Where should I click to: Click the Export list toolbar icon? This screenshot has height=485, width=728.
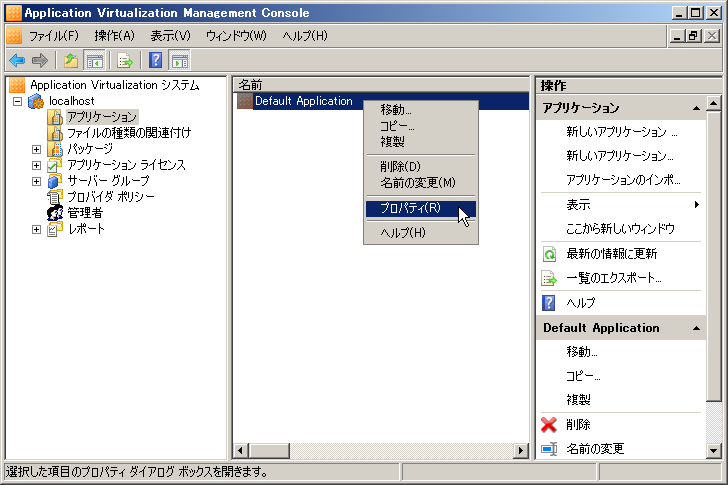(124, 60)
